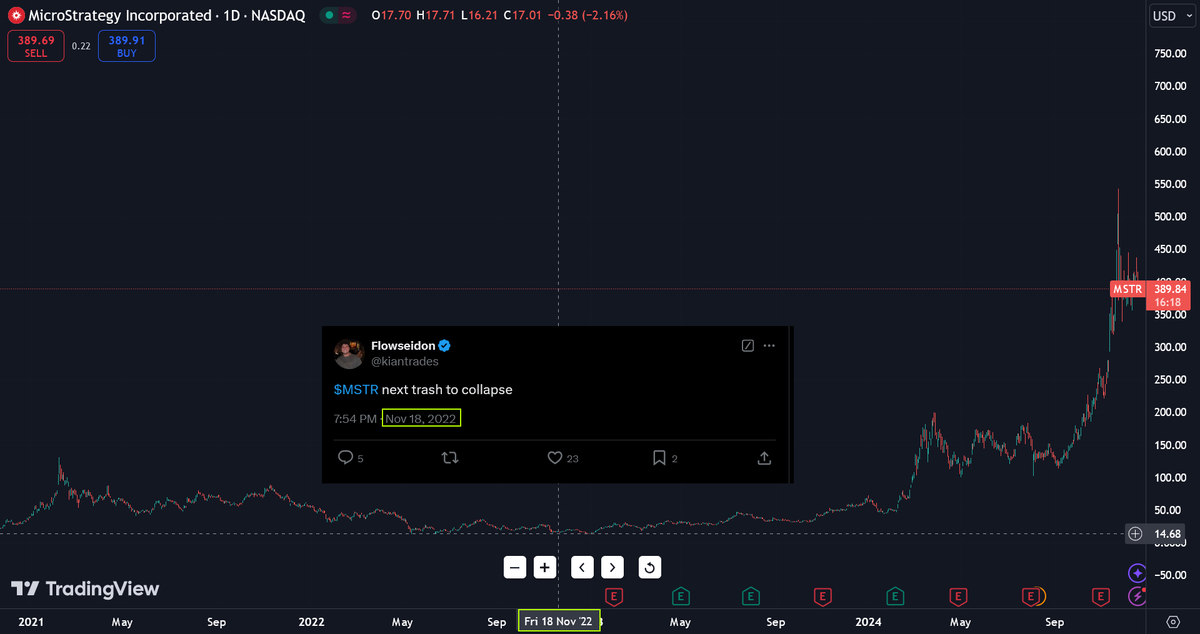The image size is (1200, 634).
Task: Click the zoom in plus button
Action: click(x=544, y=568)
